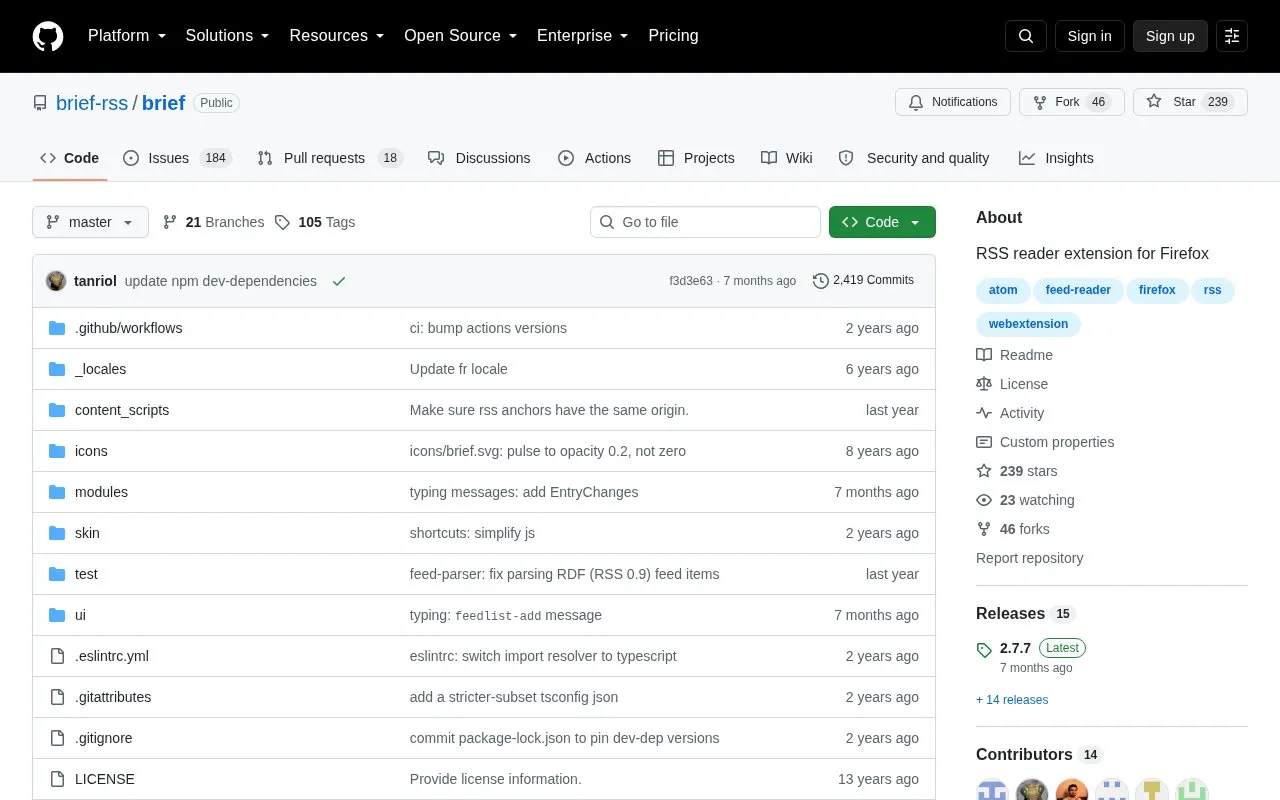This screenshot has height=800, width=1280.
Task: Open the .eslintrc.yml file
Action: click(x=112, y=656)
